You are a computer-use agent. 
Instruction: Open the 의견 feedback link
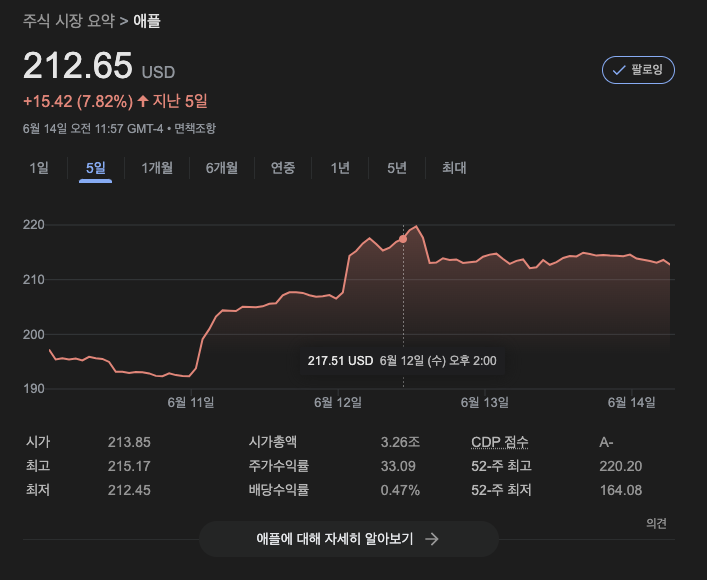click(x=656, y=523)
